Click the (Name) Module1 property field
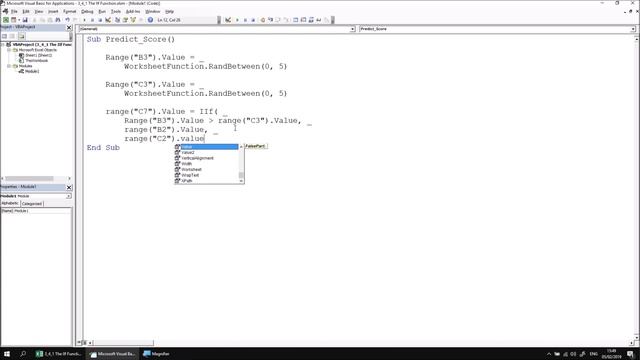The height and width of the screenshot is (360, 640). click(36, 211)
